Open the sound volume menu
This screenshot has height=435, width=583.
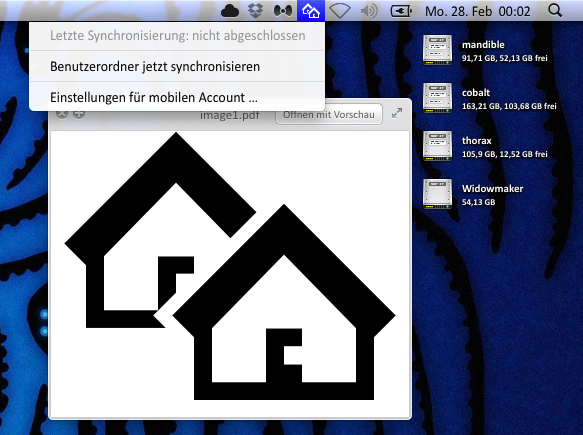[x=369, y=11]
